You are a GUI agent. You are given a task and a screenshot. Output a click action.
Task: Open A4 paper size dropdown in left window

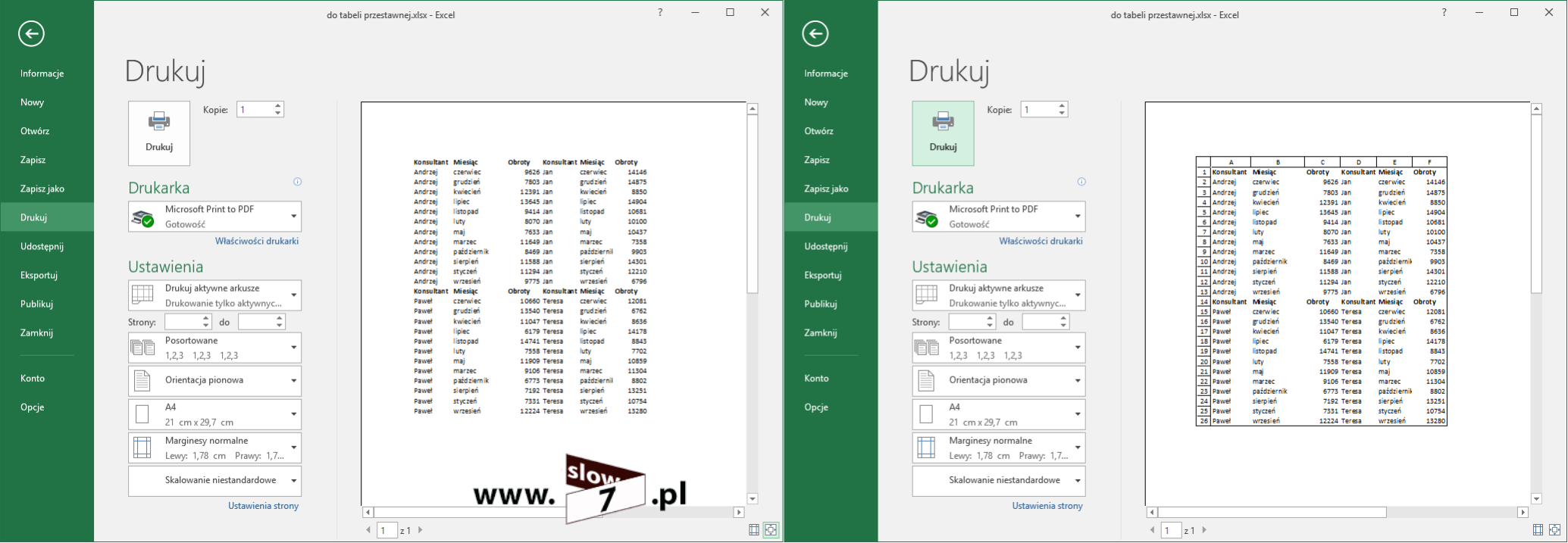coord(214,414)
